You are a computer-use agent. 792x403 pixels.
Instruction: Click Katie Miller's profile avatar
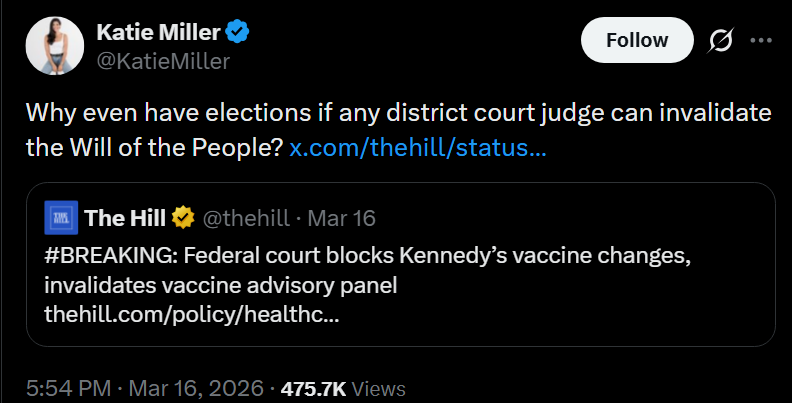[53, 46]
